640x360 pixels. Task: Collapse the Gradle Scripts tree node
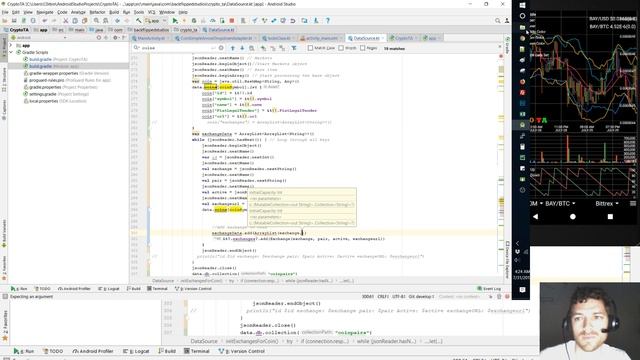click(x=11, y=52)
